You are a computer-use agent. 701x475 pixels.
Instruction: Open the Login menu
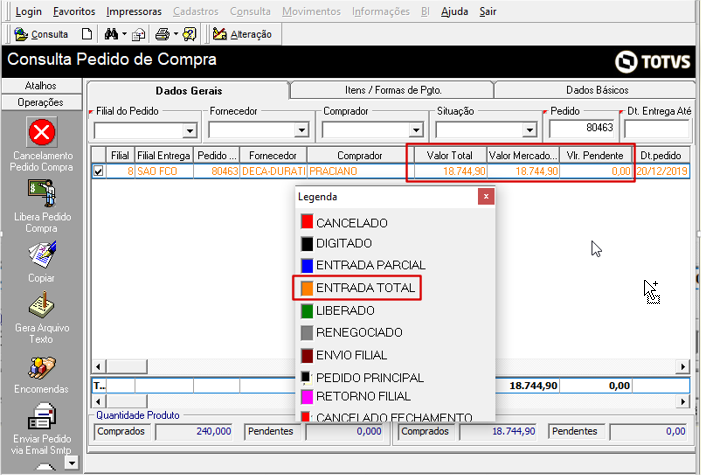coord(28,11)
